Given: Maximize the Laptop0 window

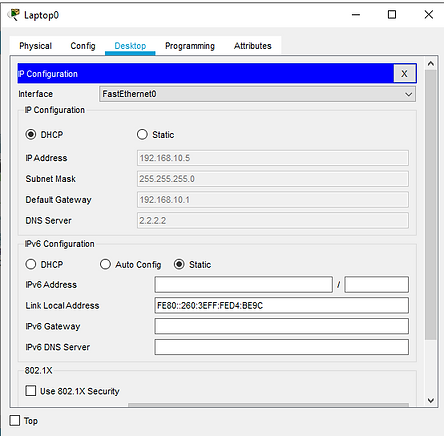Looking at the screenshot, I should click(x=392, y=15).
